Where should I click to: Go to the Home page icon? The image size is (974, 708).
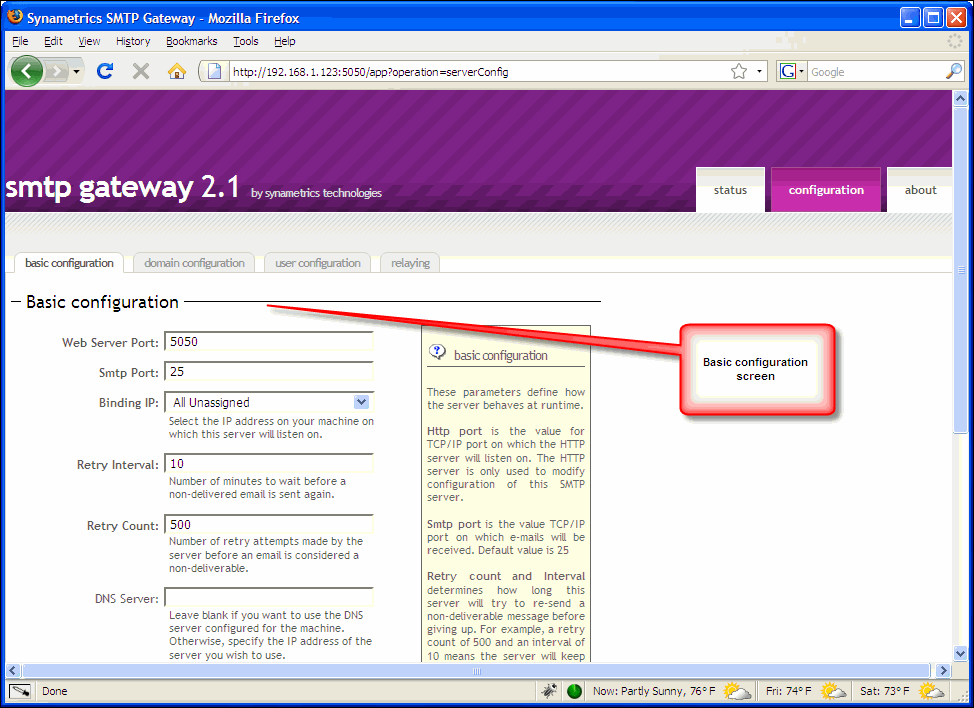pyautogui.click(x=177, y=71)
